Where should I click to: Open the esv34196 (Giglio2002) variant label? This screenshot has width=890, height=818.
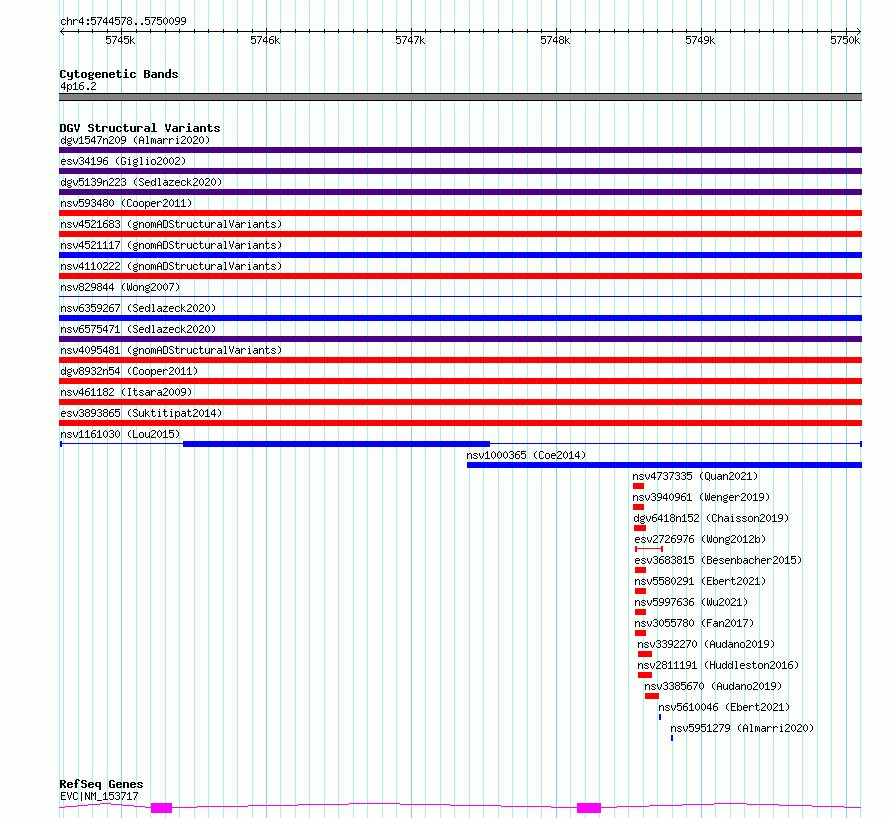click(123, 161)
